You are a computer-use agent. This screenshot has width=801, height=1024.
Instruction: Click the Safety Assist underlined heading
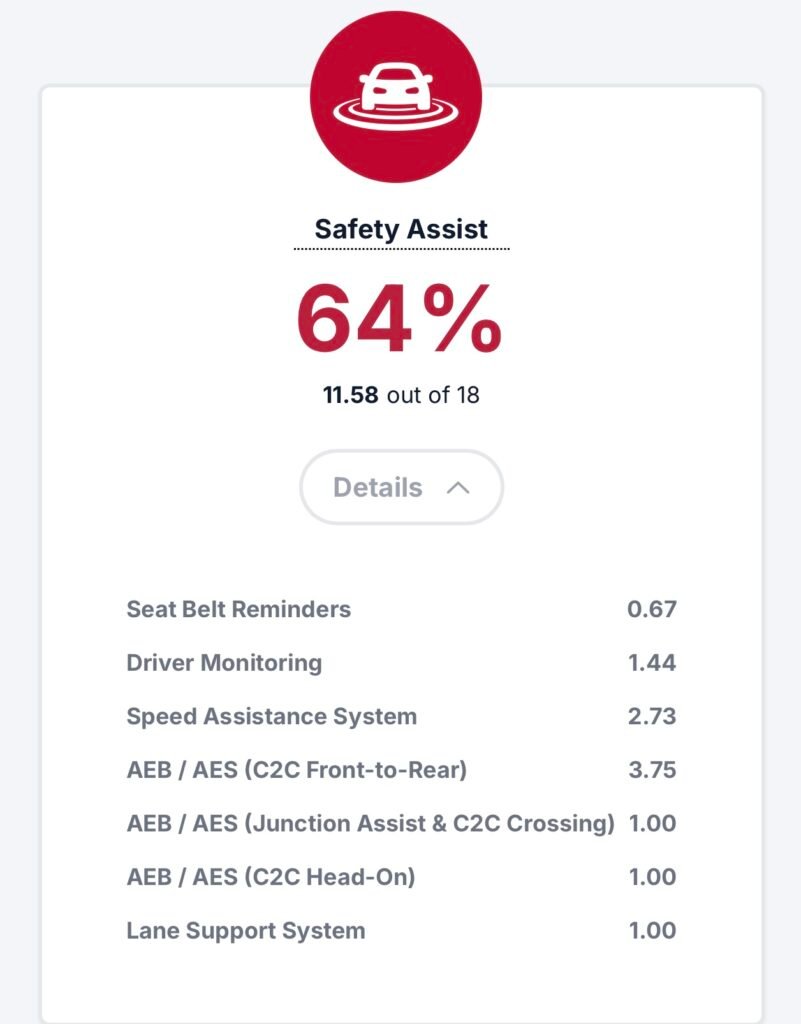point(401,229)
